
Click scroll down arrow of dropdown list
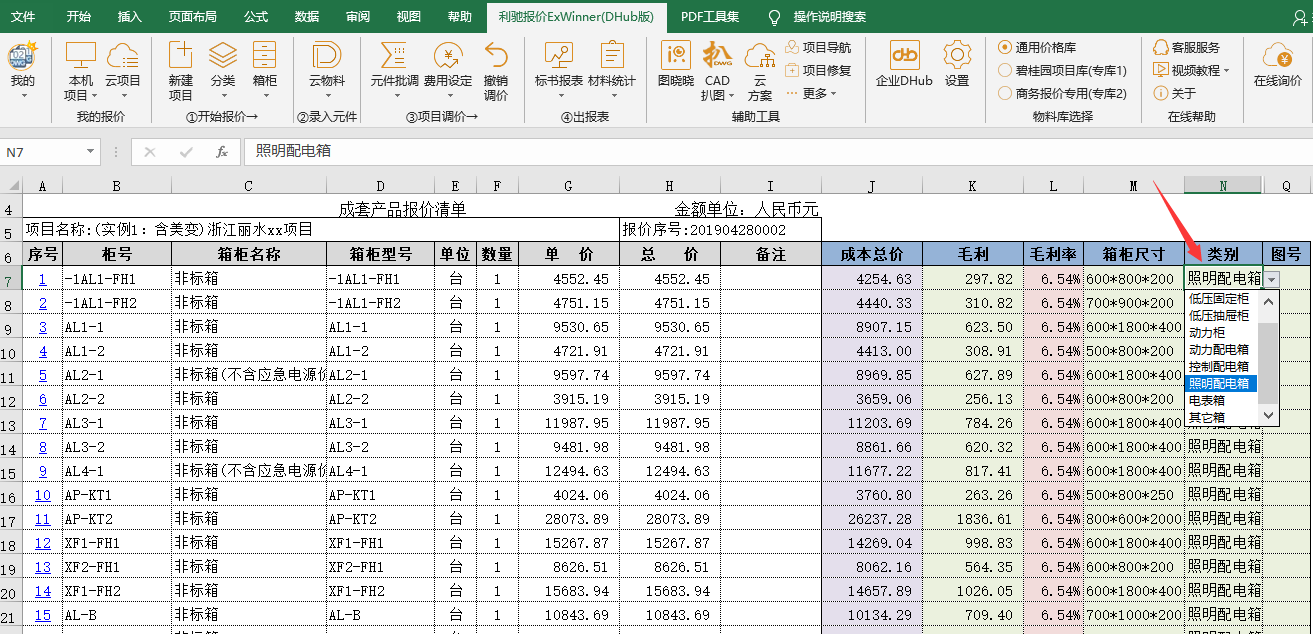(1268, 415)
